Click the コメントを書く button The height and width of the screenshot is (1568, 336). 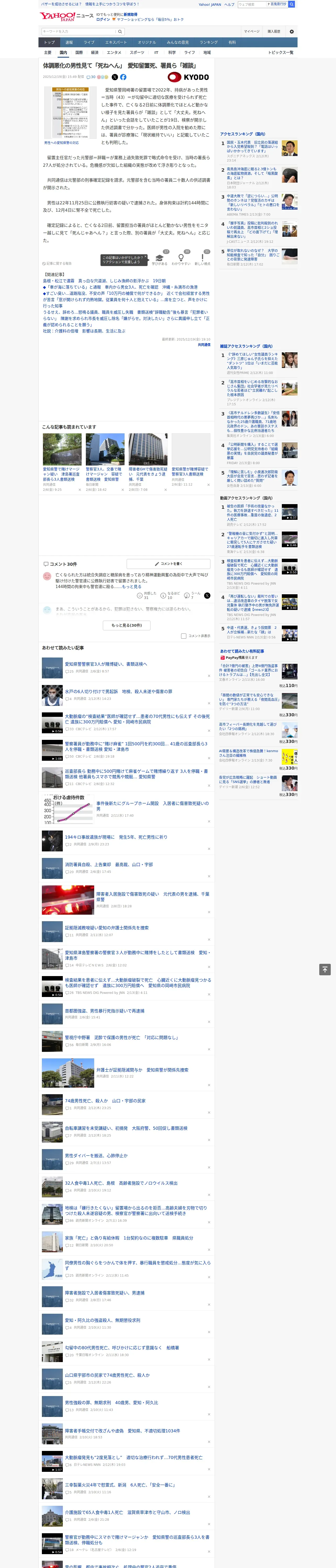[x=168, y=564]
